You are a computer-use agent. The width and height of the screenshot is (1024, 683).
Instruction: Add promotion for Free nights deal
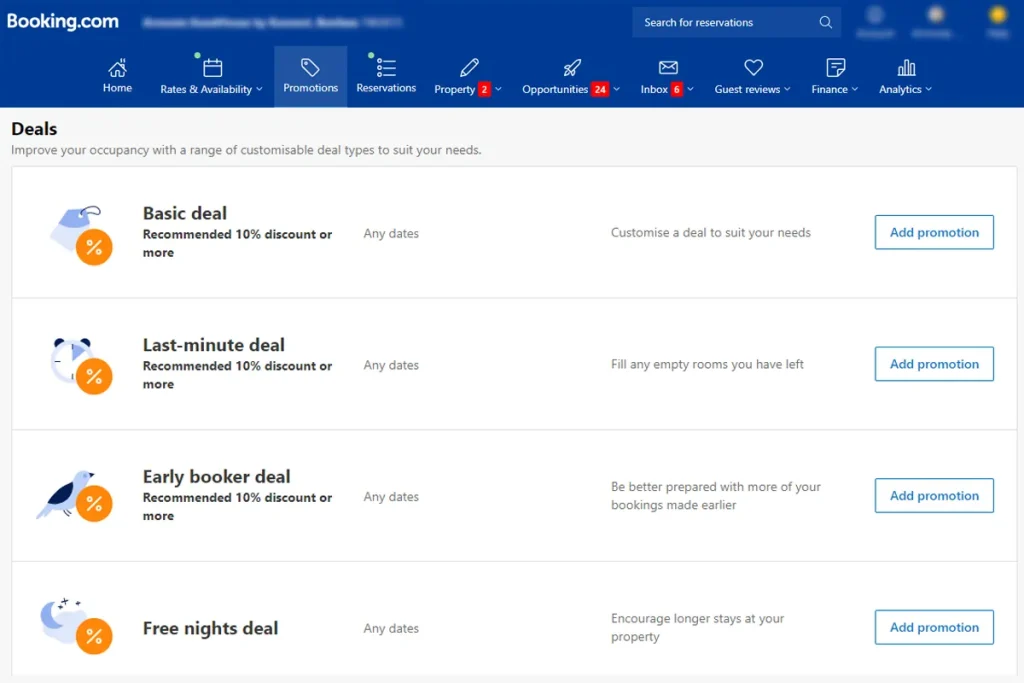coord(934,627)
